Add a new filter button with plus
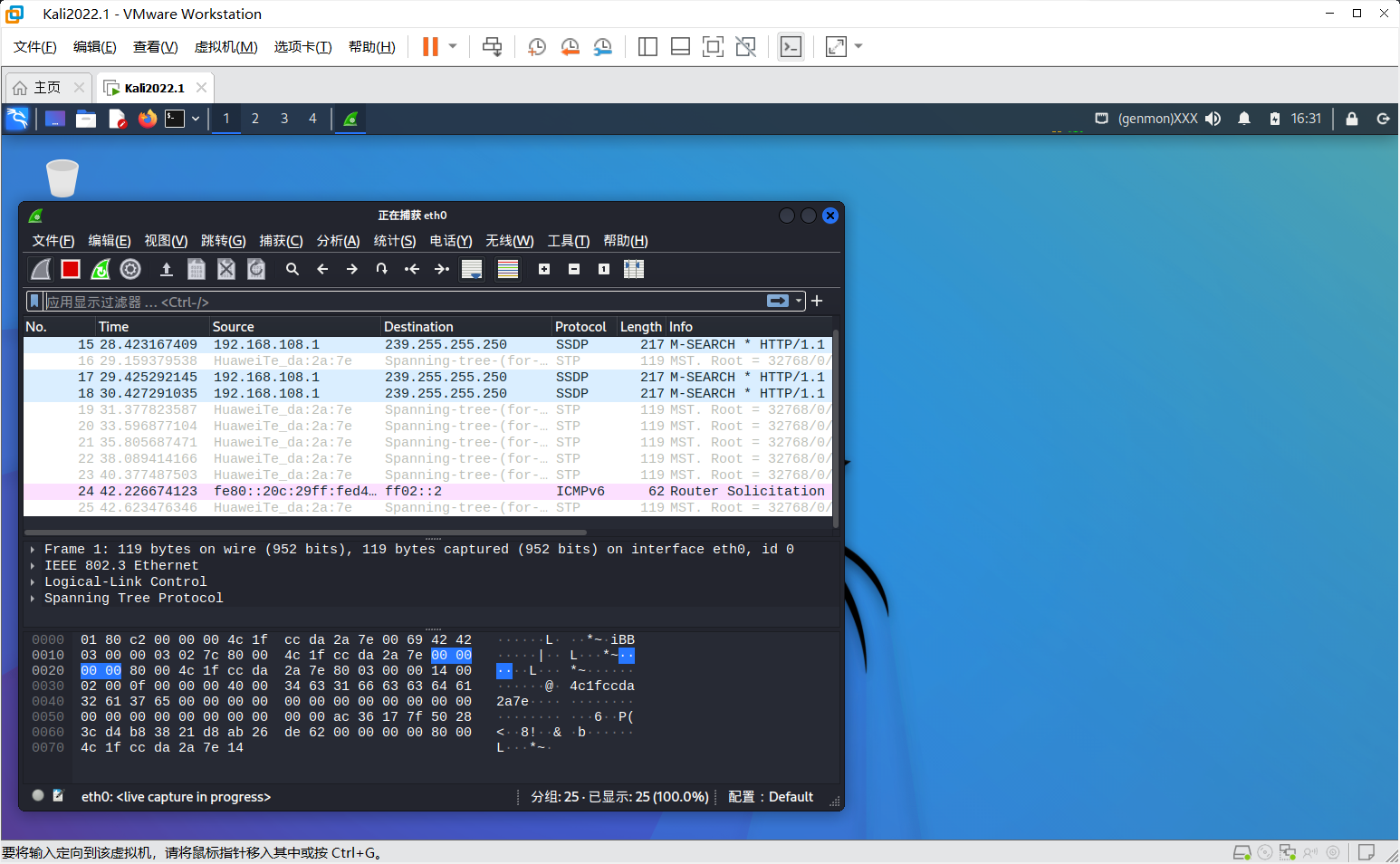 [x=816, y=301]
